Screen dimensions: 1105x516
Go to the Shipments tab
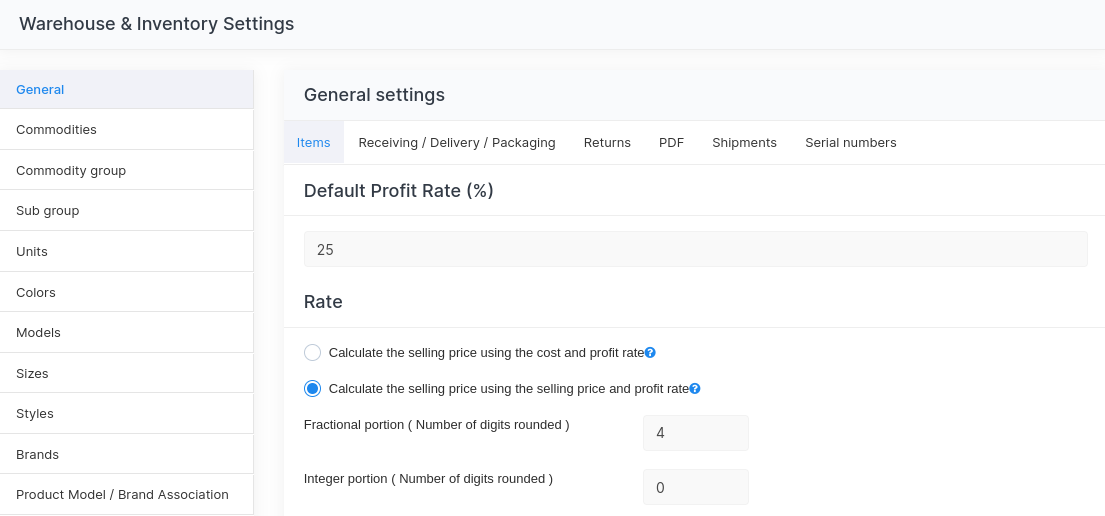tap(744, 143)
